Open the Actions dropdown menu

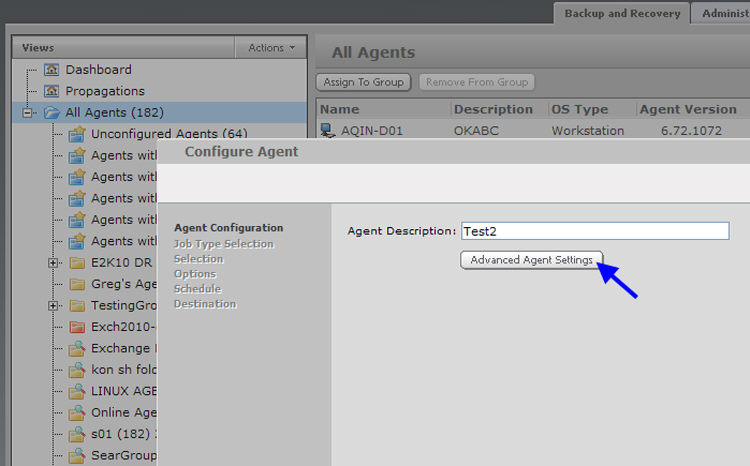point(271,48)
